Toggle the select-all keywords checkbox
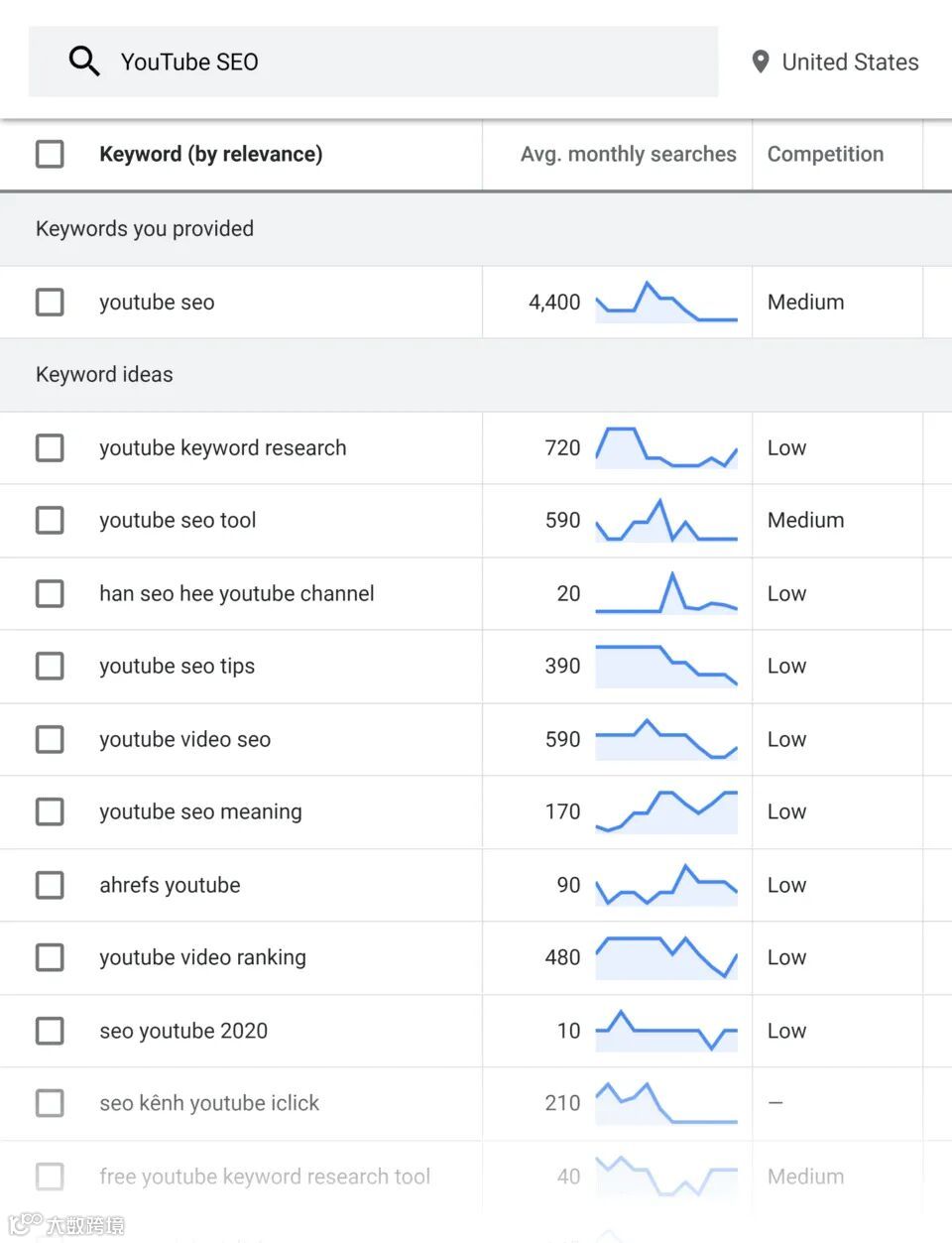The image size is (952, 1243). click(x=50, y=154)
